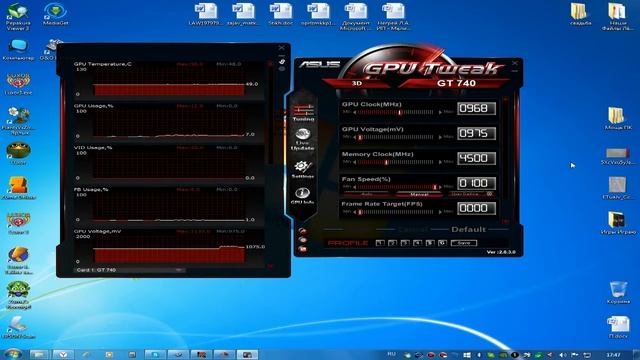Open the Корзина recycle bin icon
The width and height of the screenshot is (640, 360).
[618, 292]
